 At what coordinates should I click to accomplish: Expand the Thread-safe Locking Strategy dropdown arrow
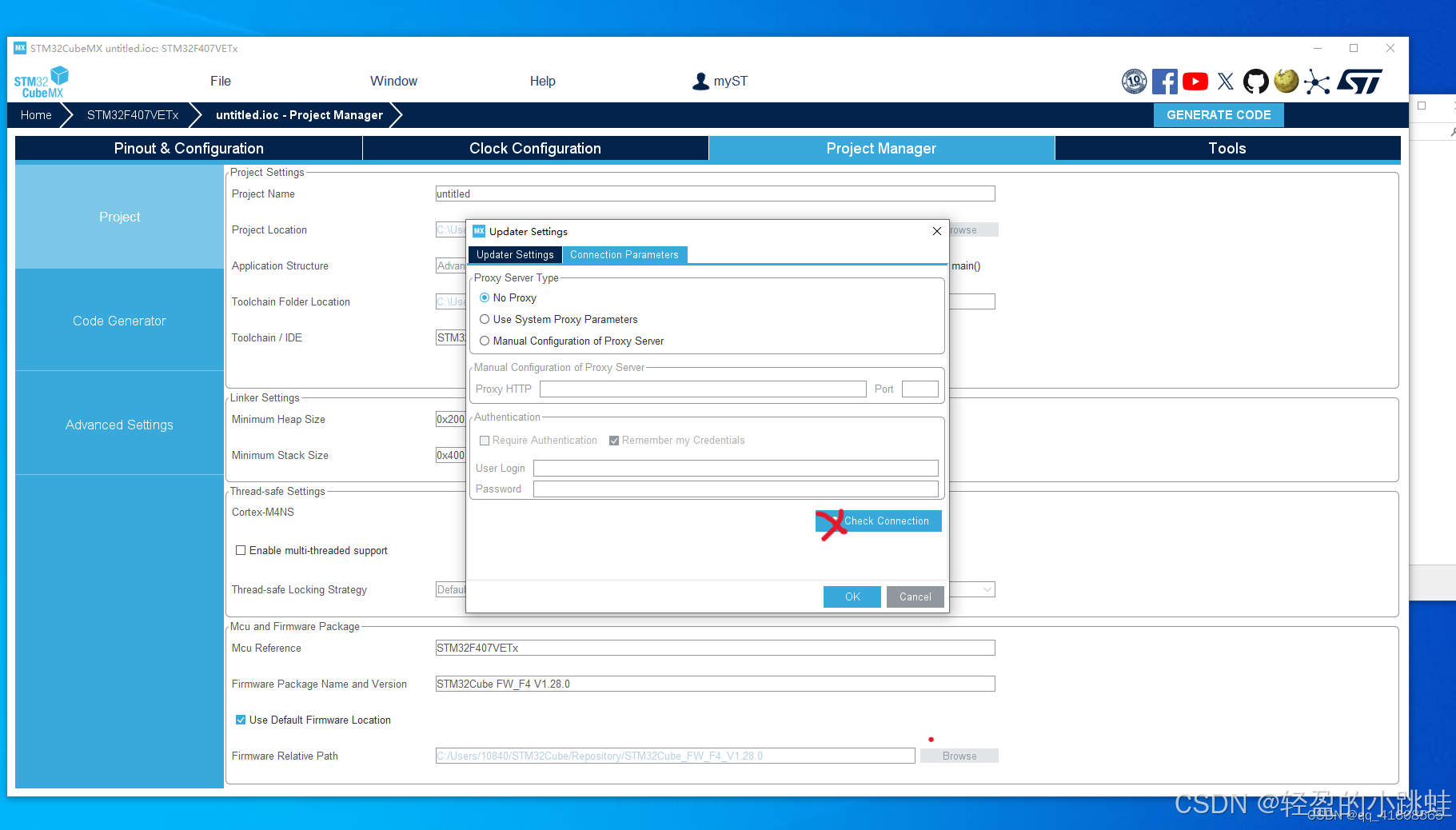point(987,589)
